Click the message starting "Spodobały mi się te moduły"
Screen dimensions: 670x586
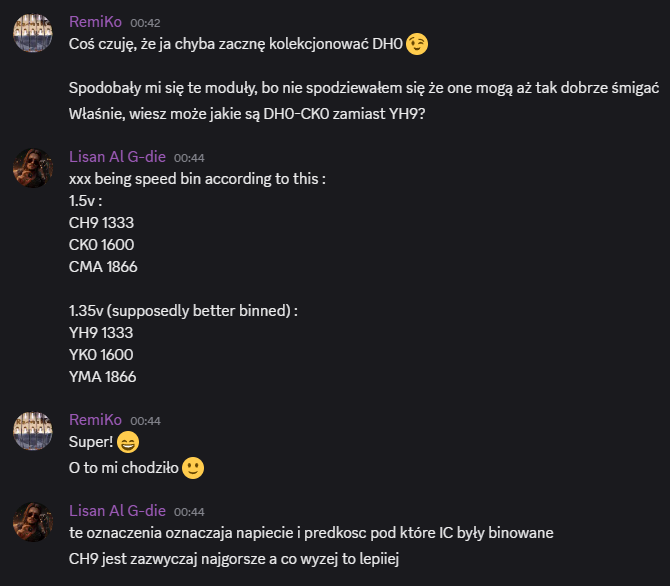(x=364, y=89)
